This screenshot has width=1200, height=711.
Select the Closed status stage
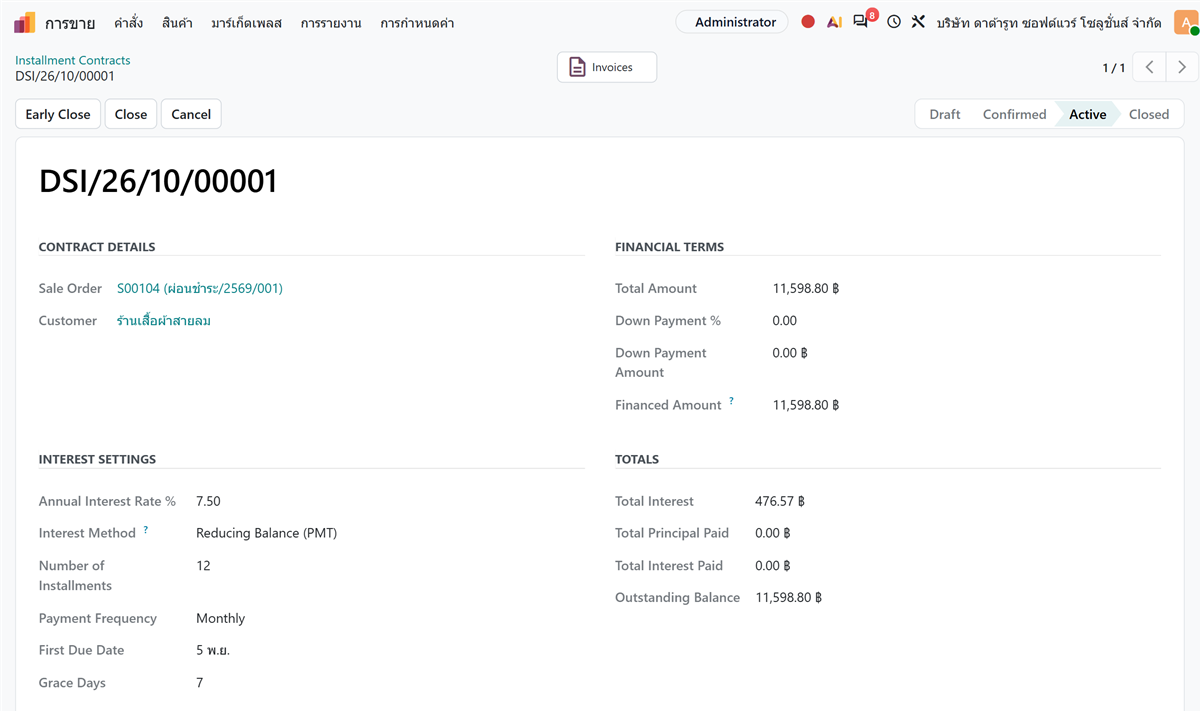pyautogui.click(x=1149, y=114)
